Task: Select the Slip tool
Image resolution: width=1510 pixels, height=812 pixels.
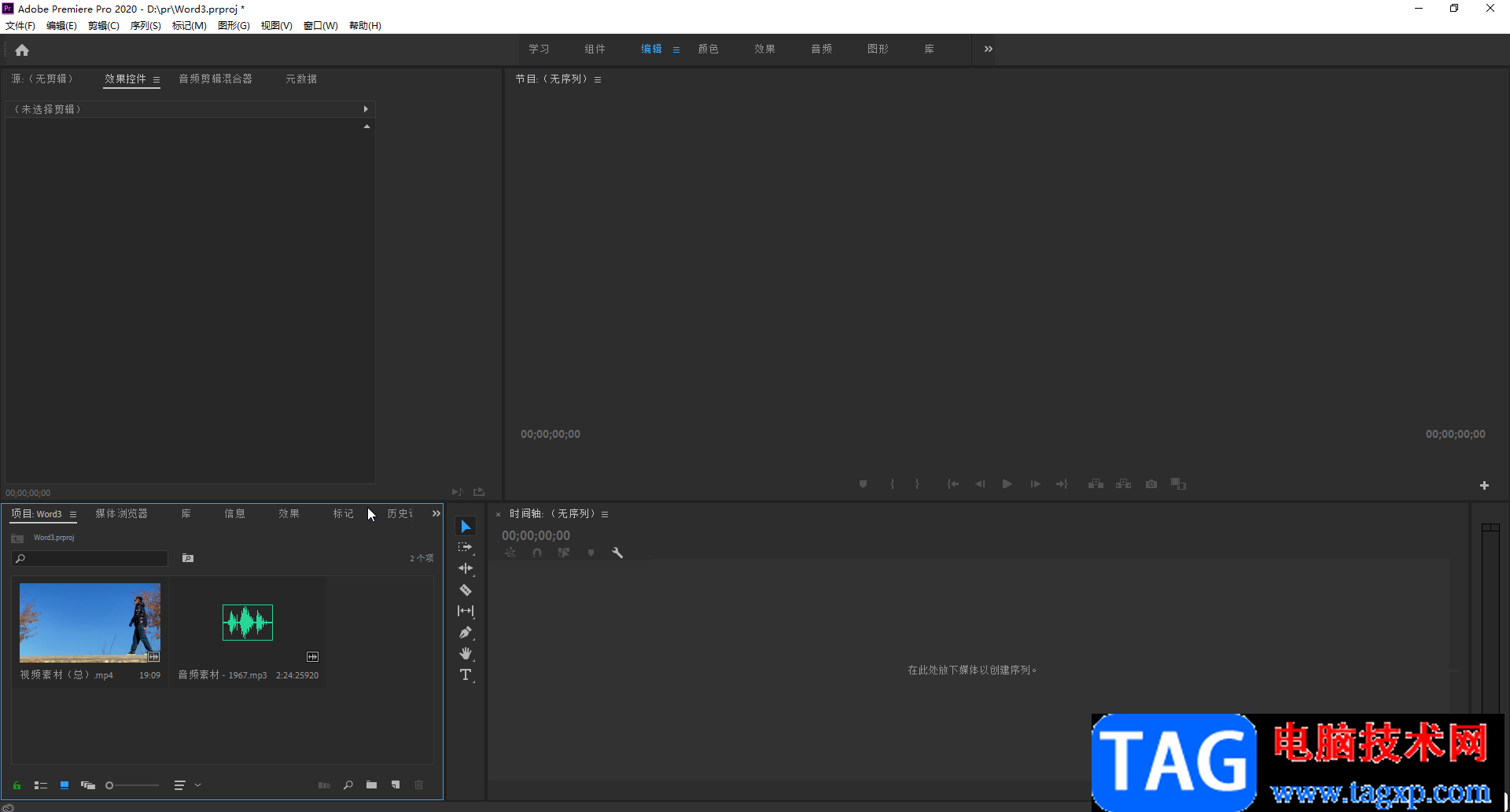Action: coord(466,611)
